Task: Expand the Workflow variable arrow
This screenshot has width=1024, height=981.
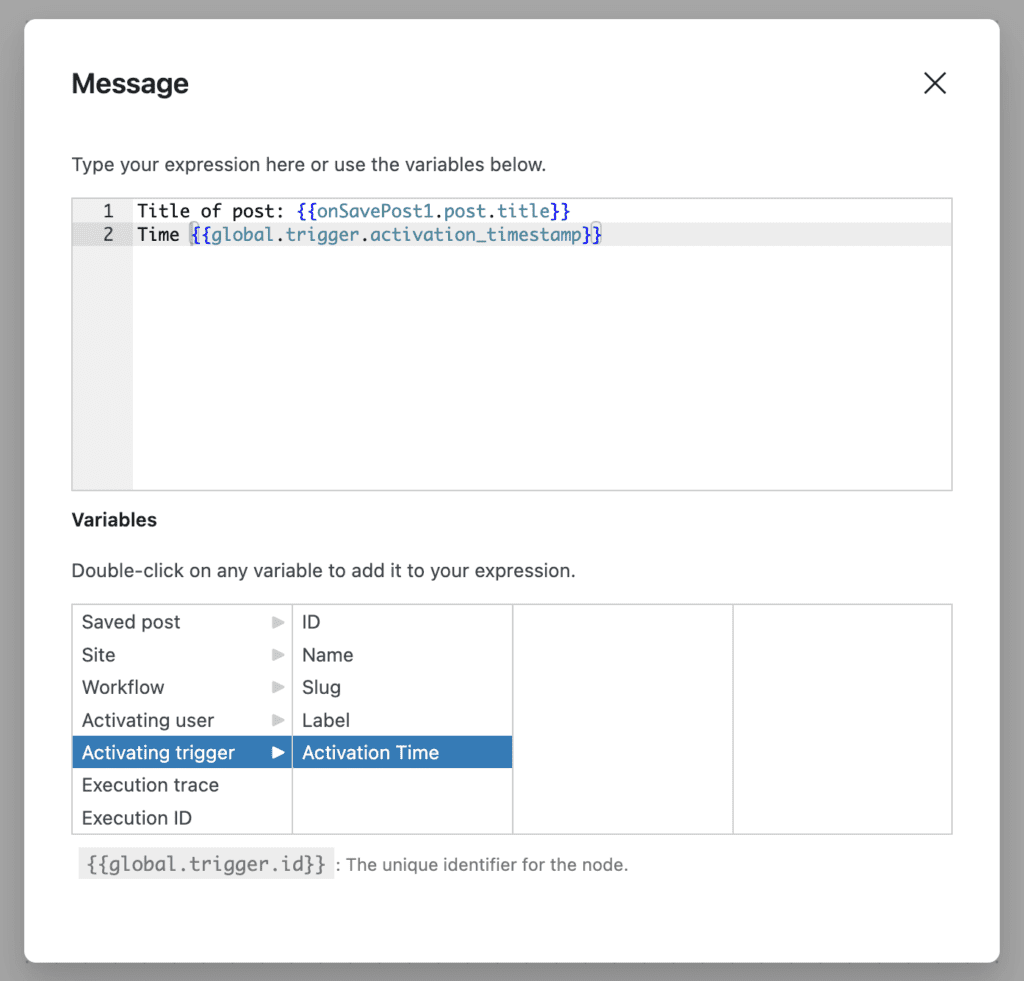Action: (x=278, y=688)
